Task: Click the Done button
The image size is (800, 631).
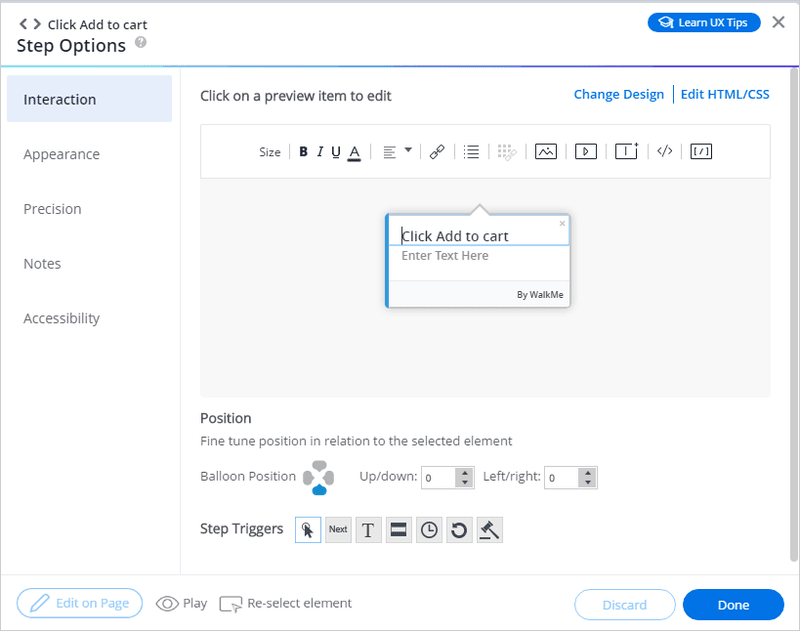Action: (x=733, y=604)
